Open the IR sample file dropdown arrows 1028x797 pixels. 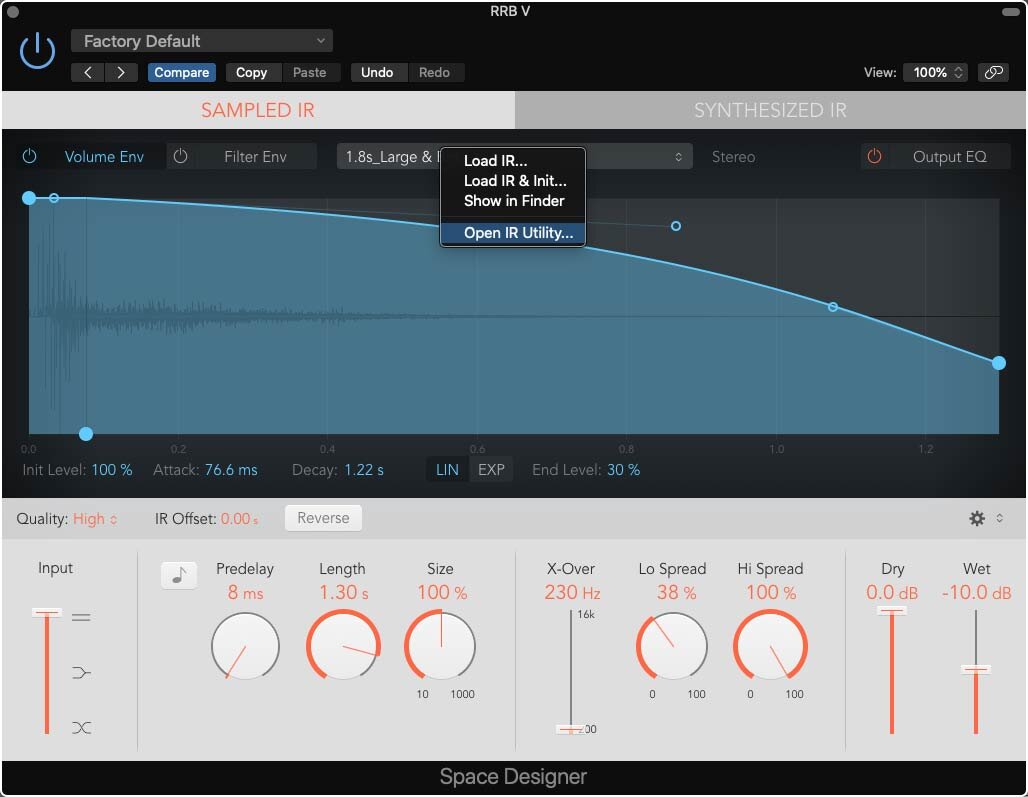click(679, 157)
